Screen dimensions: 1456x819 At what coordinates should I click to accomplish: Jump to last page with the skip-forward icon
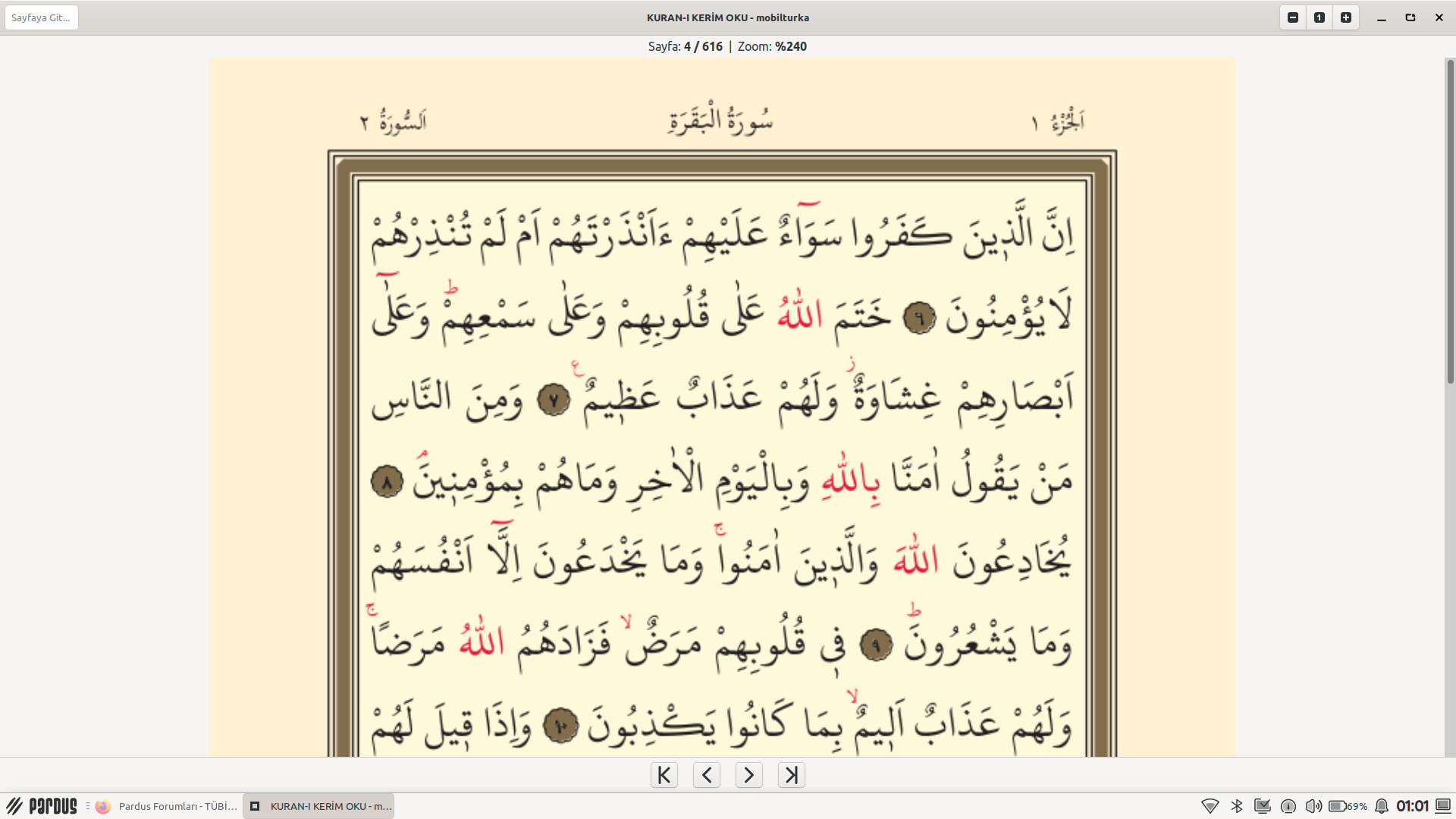point(792,775)
